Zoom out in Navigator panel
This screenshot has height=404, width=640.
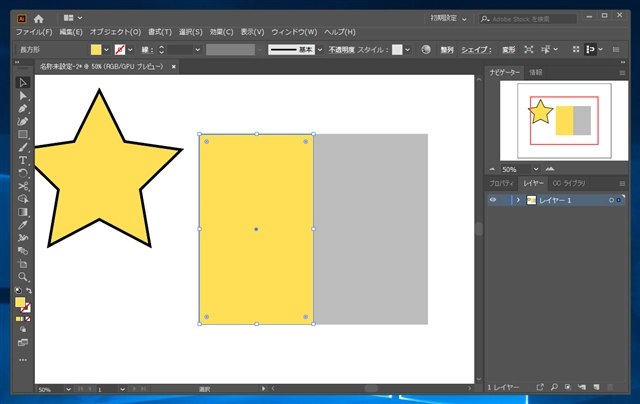(492, 169)
